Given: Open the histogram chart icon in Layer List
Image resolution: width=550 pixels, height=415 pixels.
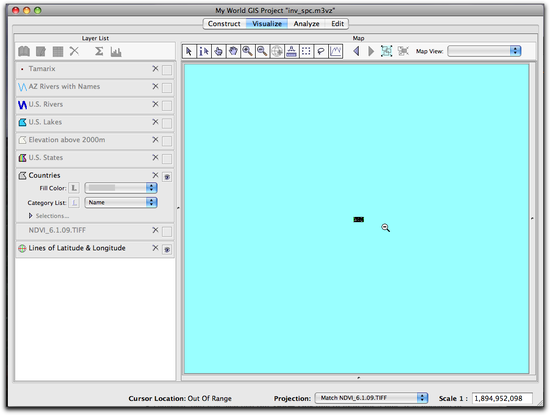Looking at the screenshot, I should [x=116, y=52].
